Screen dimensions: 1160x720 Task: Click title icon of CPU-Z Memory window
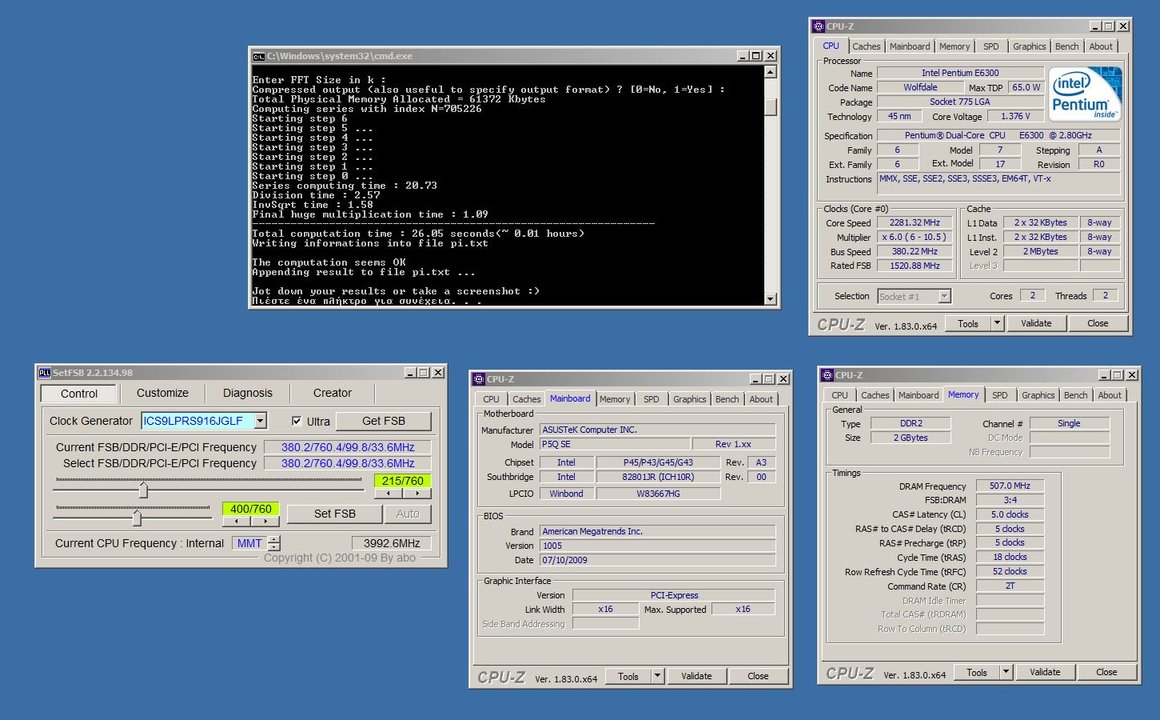[827, 375]
